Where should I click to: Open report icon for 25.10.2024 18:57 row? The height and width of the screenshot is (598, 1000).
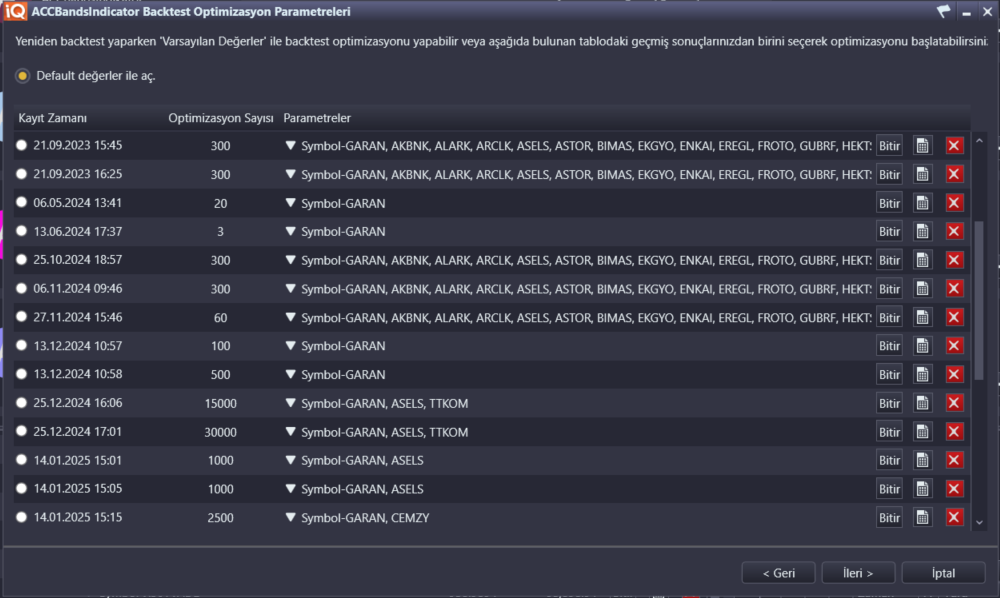(x=922, y=260)
